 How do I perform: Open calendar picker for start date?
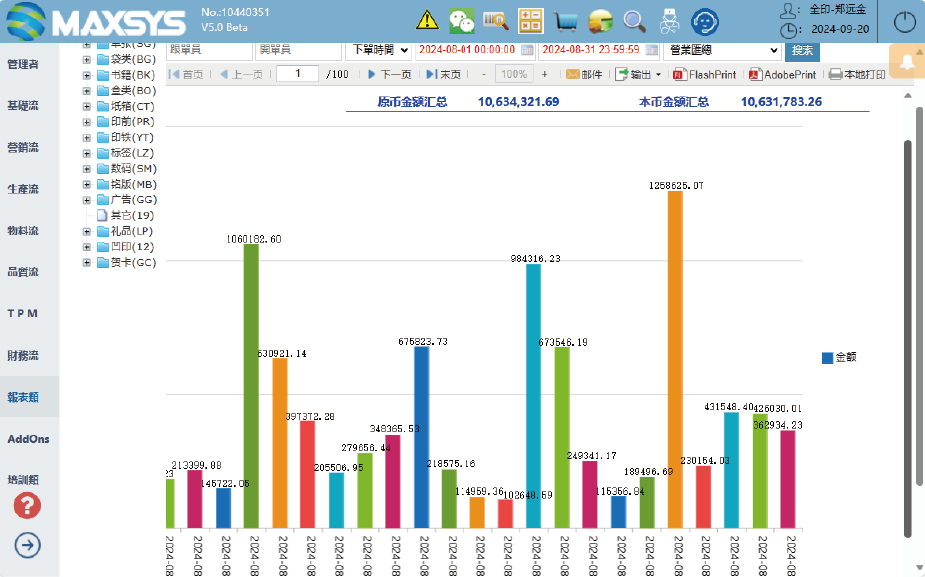pos(527,50)
